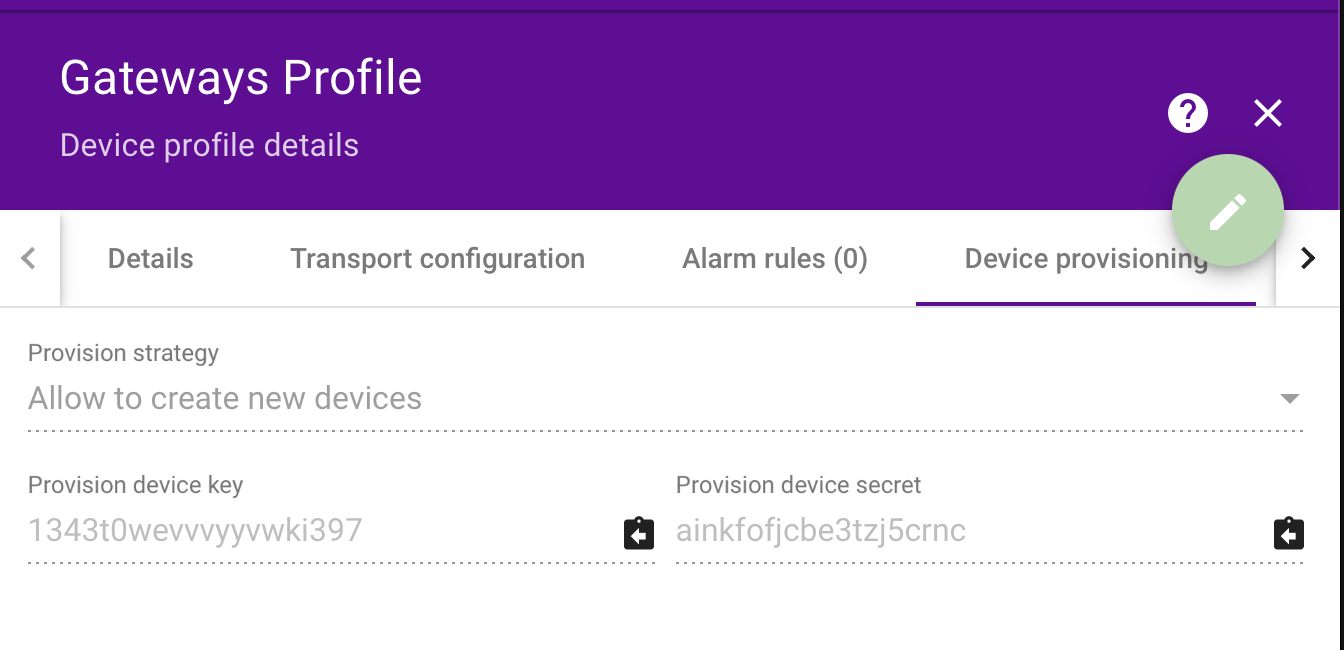This screenshot has height=650, width=1344.
Task: Click the Provision strategy dropdown arrow icon
Action: tap(1290, 398)
